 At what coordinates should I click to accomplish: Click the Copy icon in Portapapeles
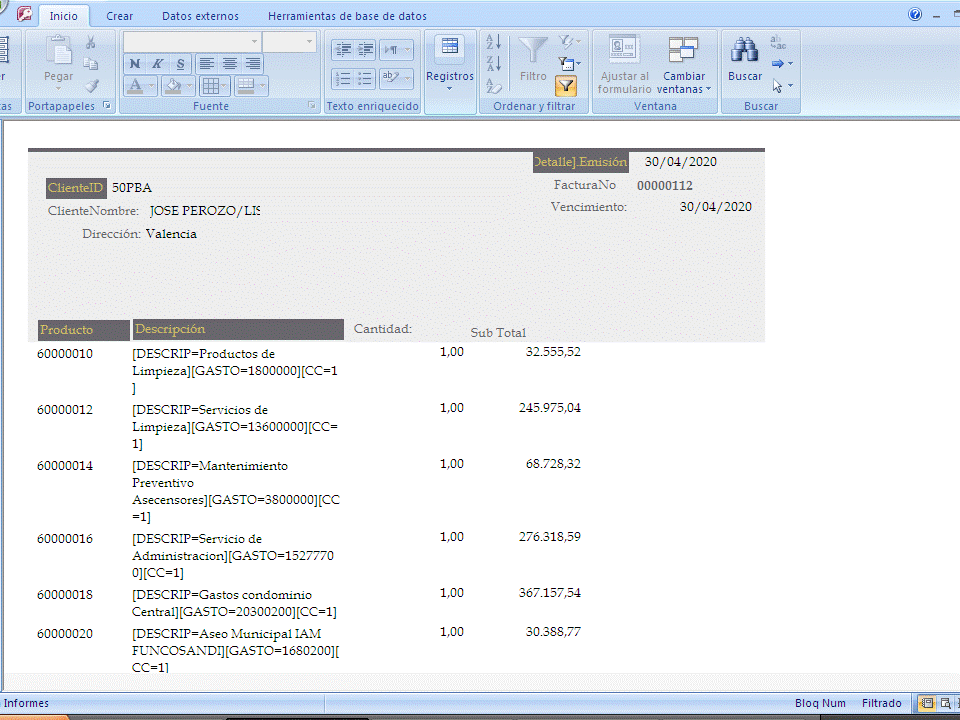[91, 64]
